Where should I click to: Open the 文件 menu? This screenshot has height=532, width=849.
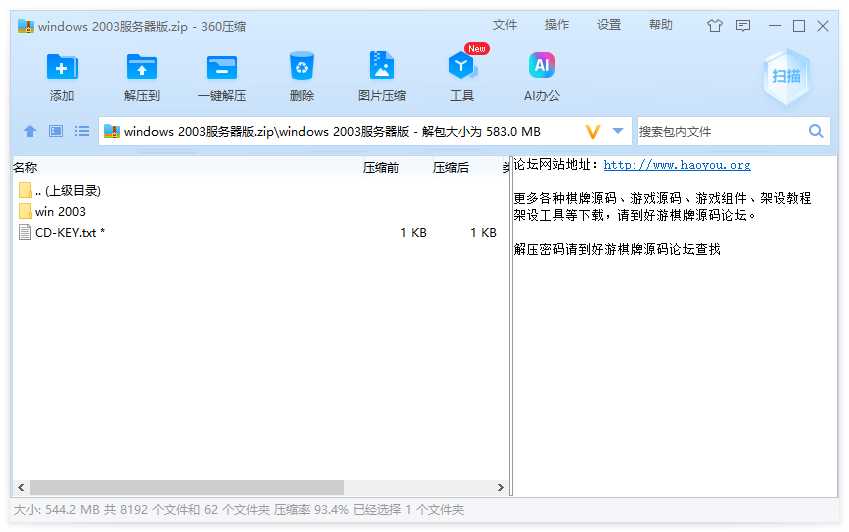(x=505, y=25)
